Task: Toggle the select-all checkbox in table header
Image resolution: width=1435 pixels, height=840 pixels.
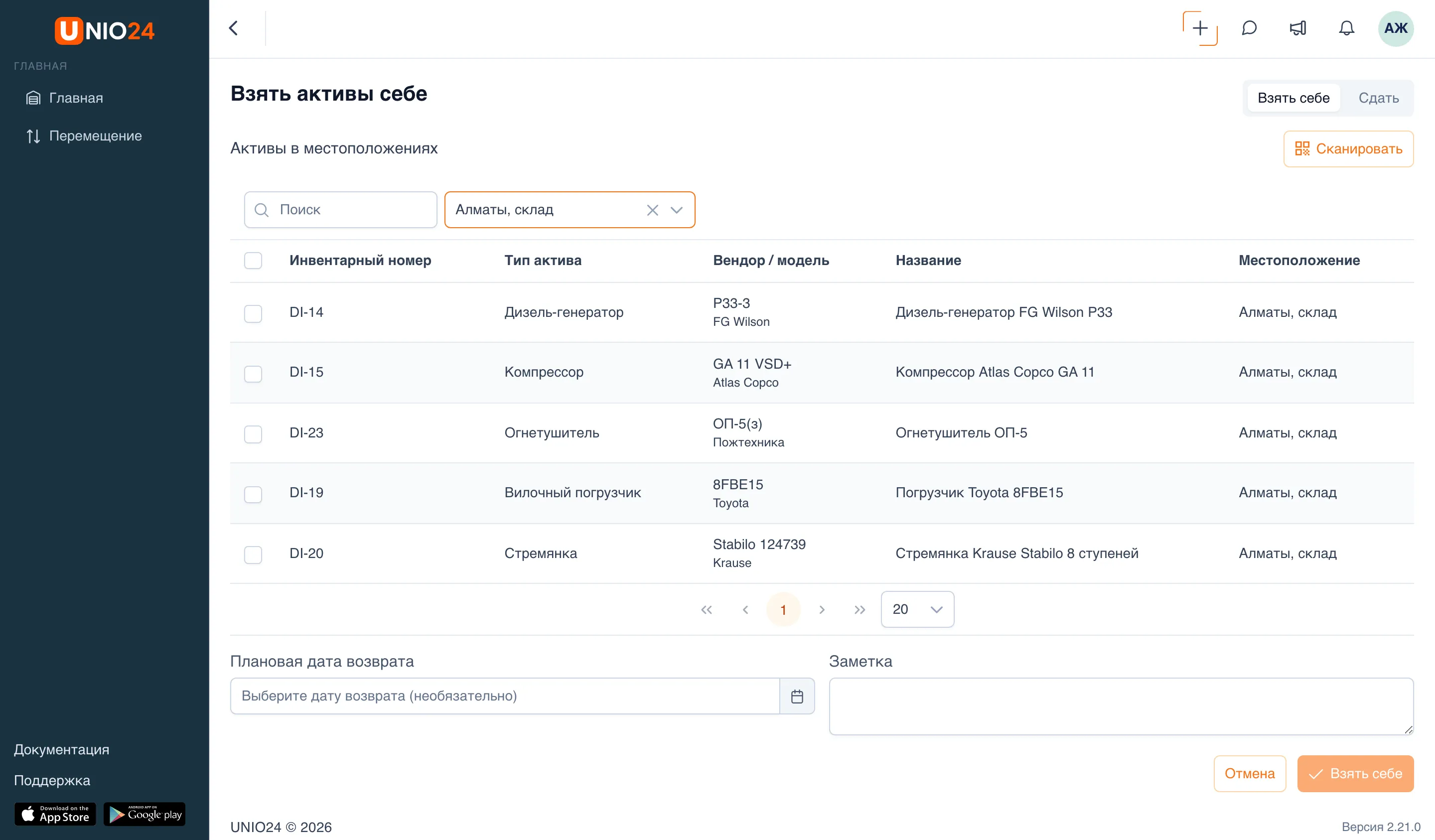Action: pyautogui.click(x=253, y=260)
